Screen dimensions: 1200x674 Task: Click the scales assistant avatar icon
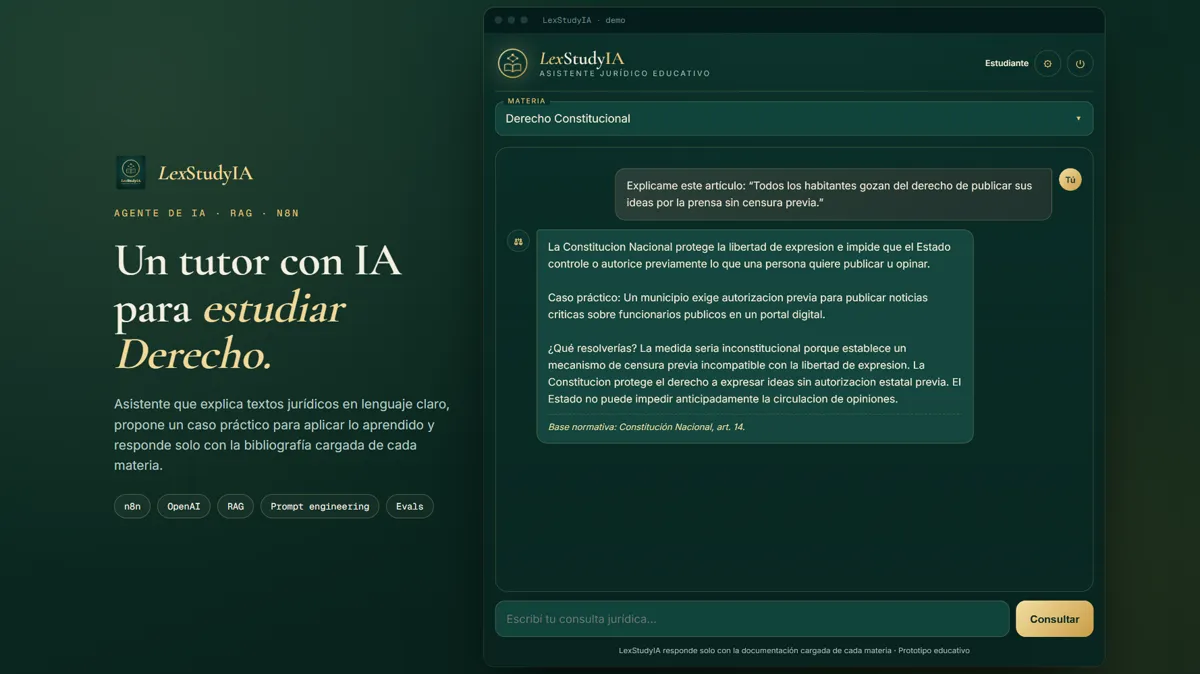coord(518,241)
